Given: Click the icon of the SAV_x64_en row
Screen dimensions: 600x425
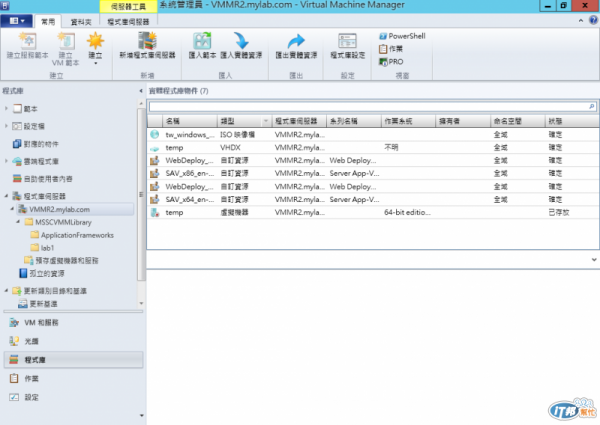Looking at the screenshot, I should (x=155, y=199).
